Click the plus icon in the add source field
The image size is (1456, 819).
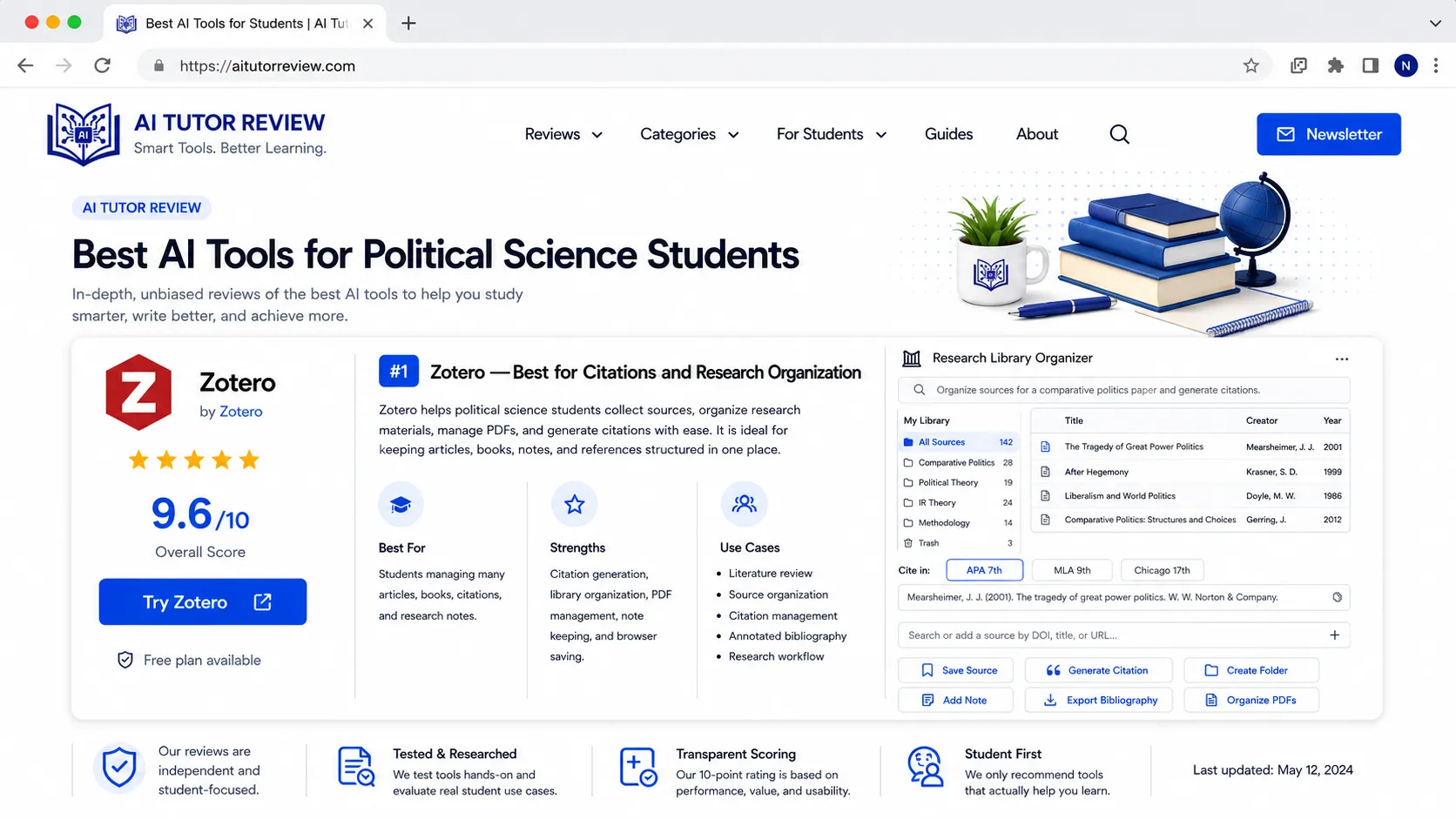click(1335, 635)
